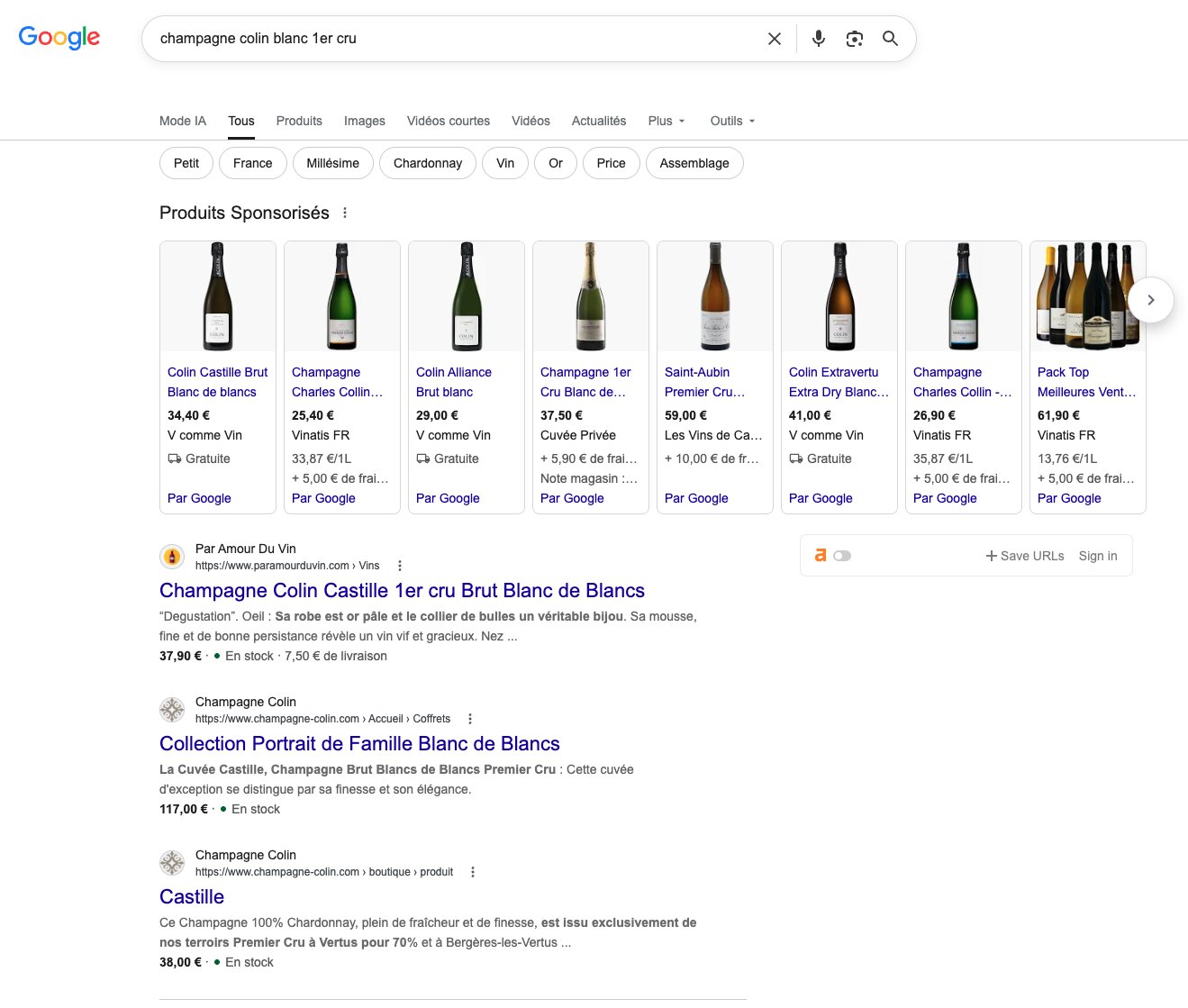
Task: Open options menu for the Coffrets result
Action: coord(470,719)
